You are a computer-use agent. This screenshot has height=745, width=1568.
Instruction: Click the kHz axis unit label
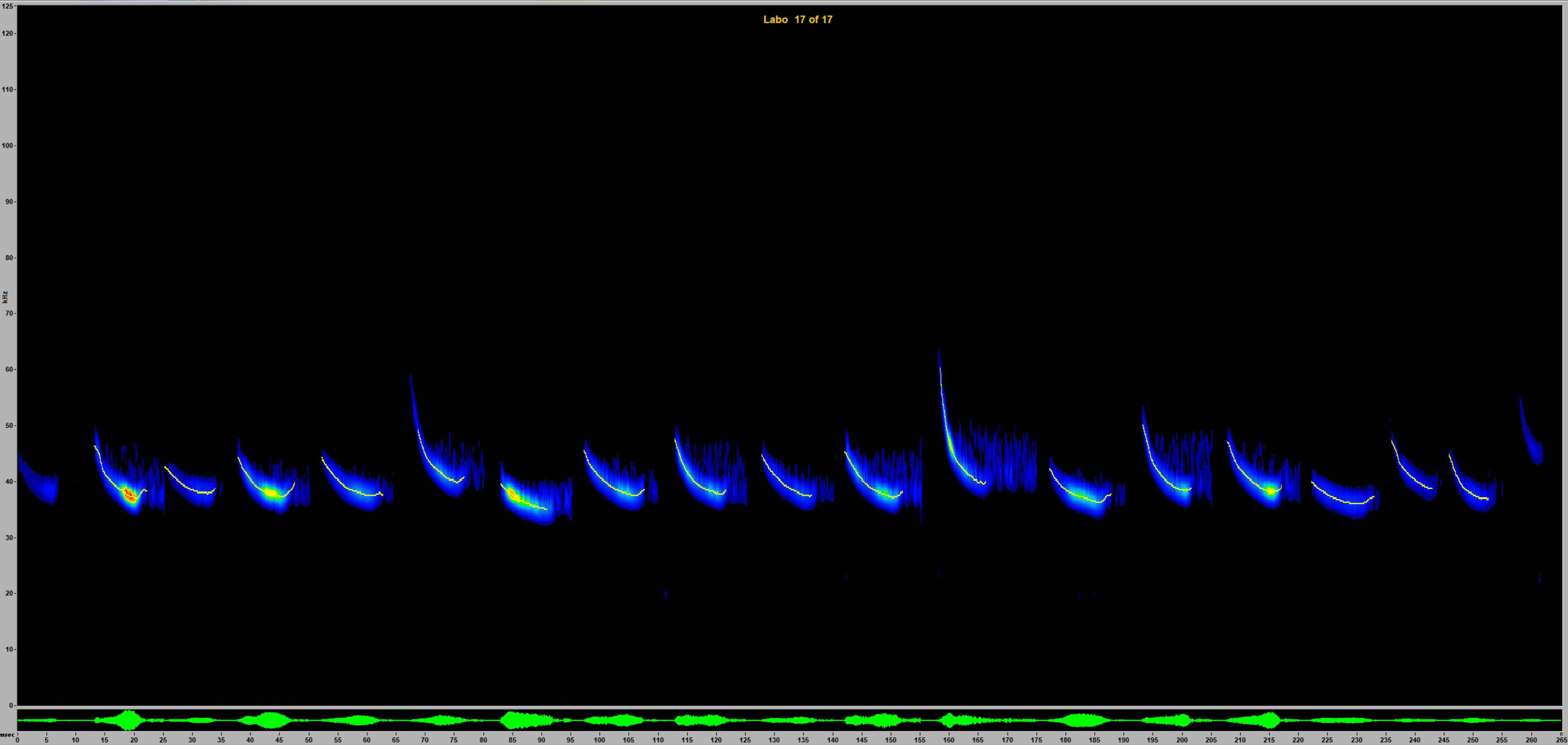(x=5, y=296)
